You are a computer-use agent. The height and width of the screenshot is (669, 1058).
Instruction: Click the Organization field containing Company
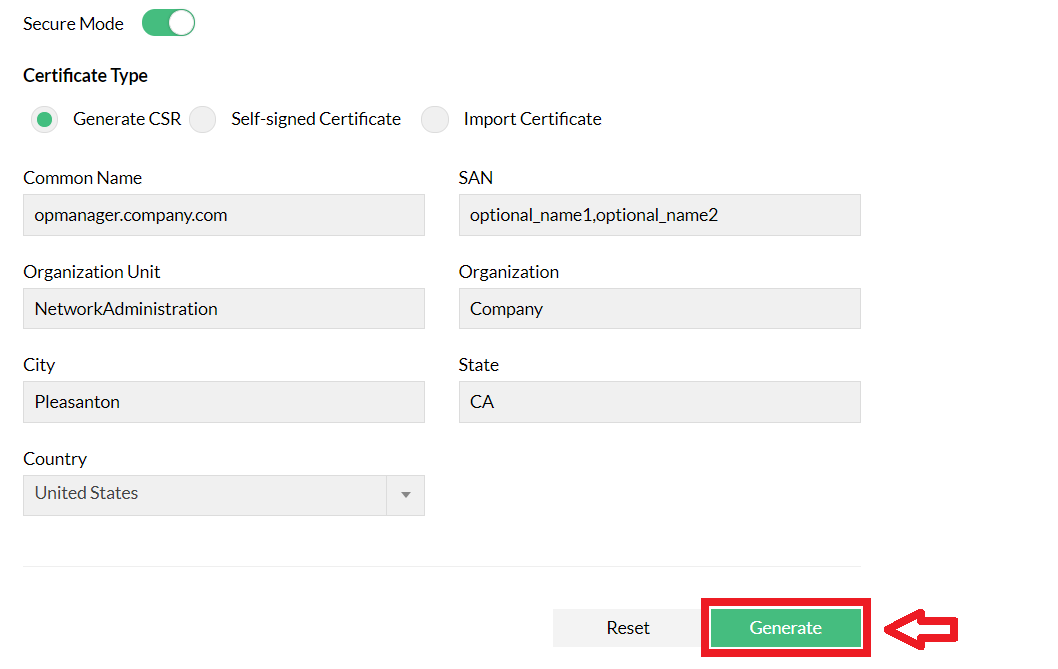659,309
